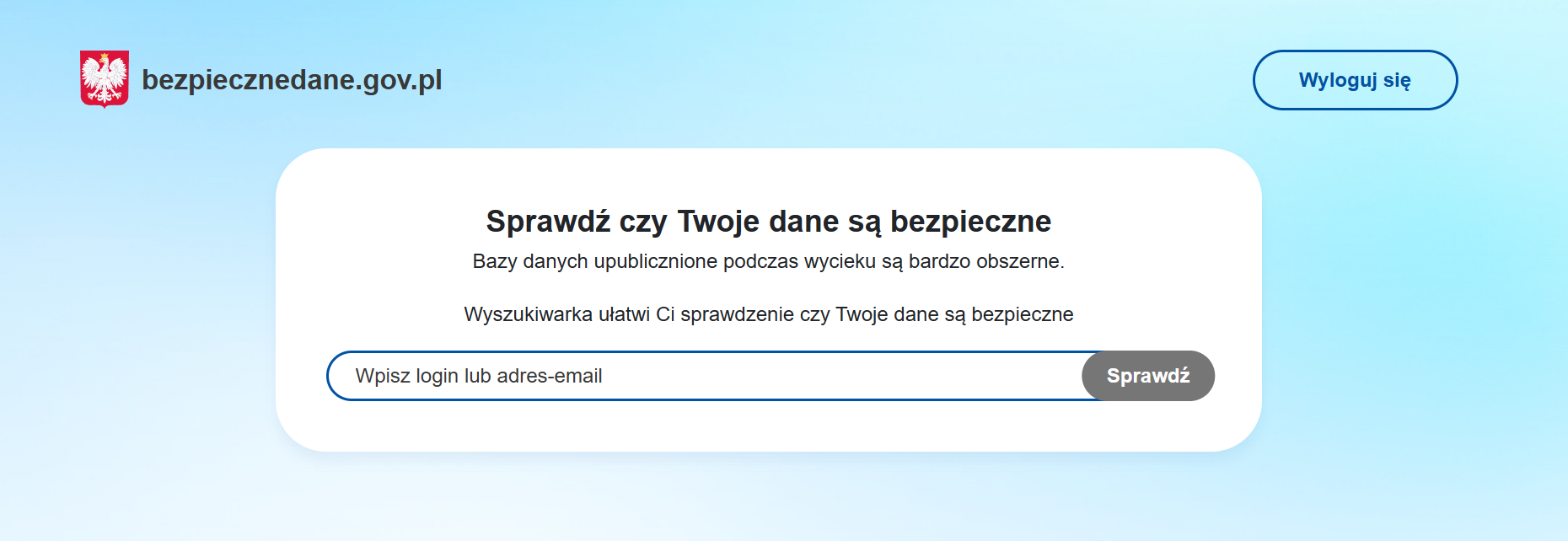Click the sentence starting with Bazy danych upublicznione

tap(768, 262)
